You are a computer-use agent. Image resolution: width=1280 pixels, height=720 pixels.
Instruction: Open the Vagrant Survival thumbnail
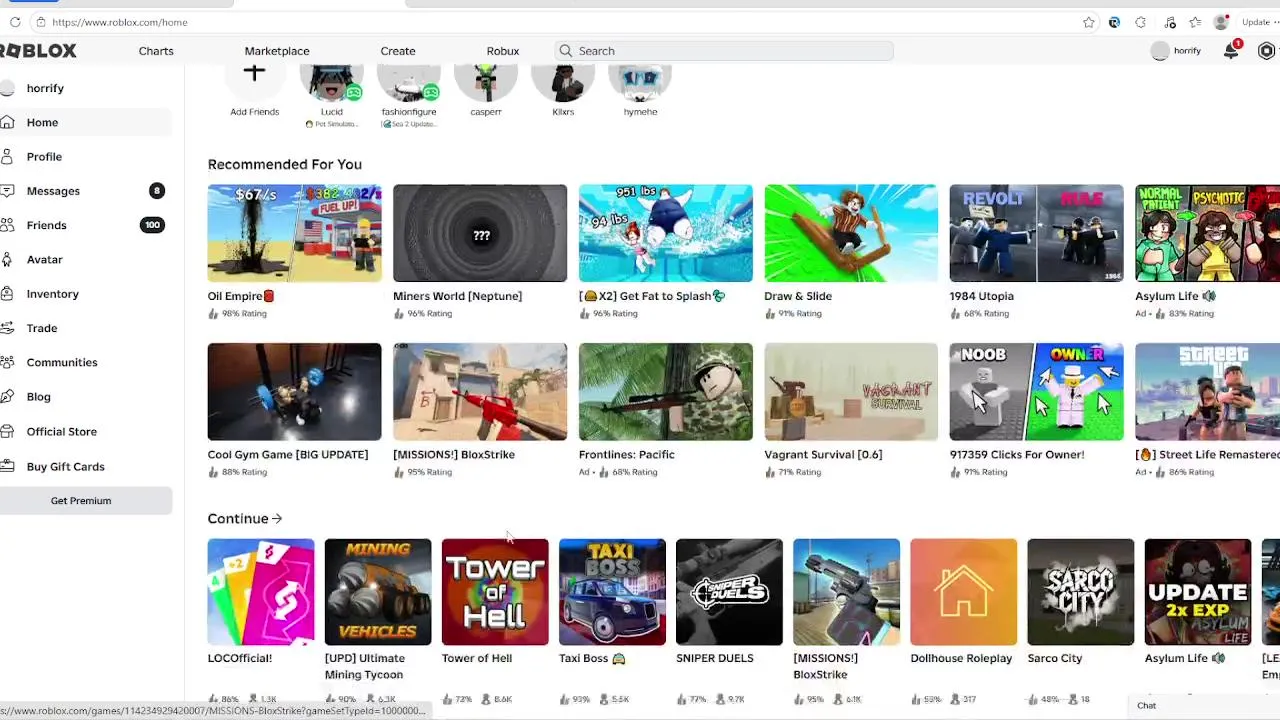click(x=851, y=392)
